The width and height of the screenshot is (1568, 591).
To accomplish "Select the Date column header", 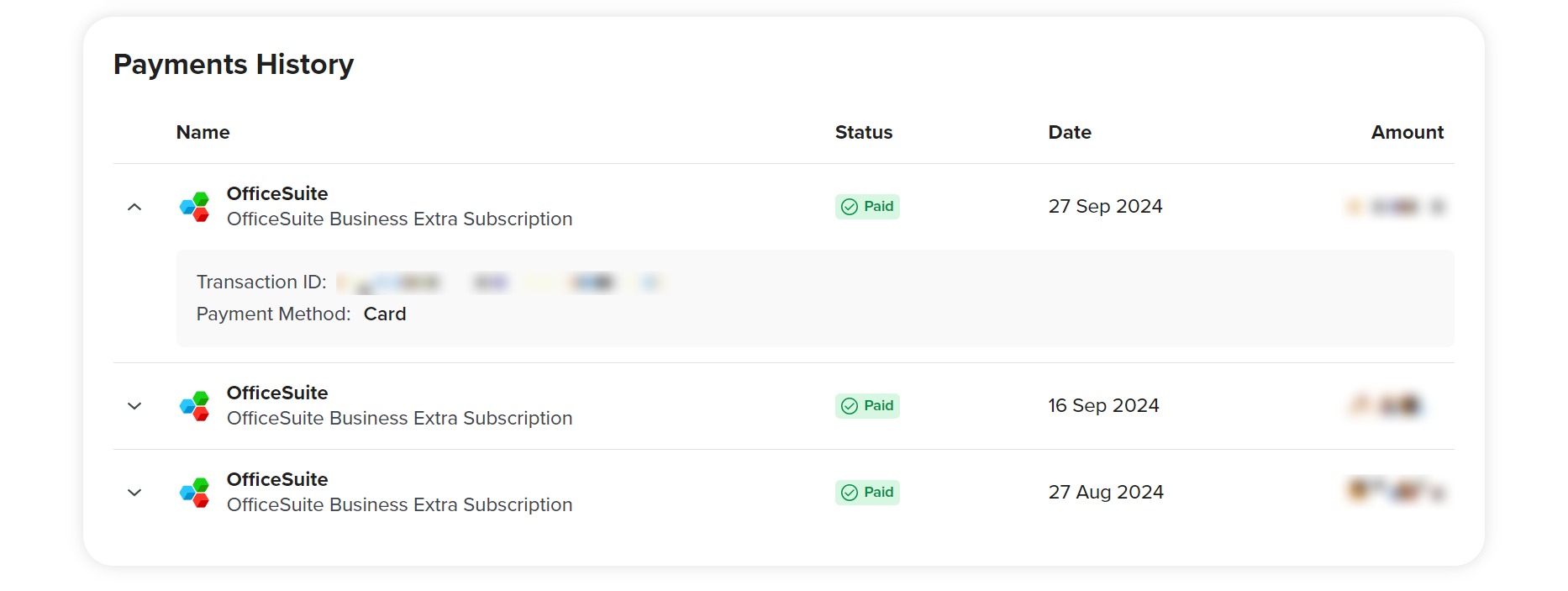I will 1070,132.
